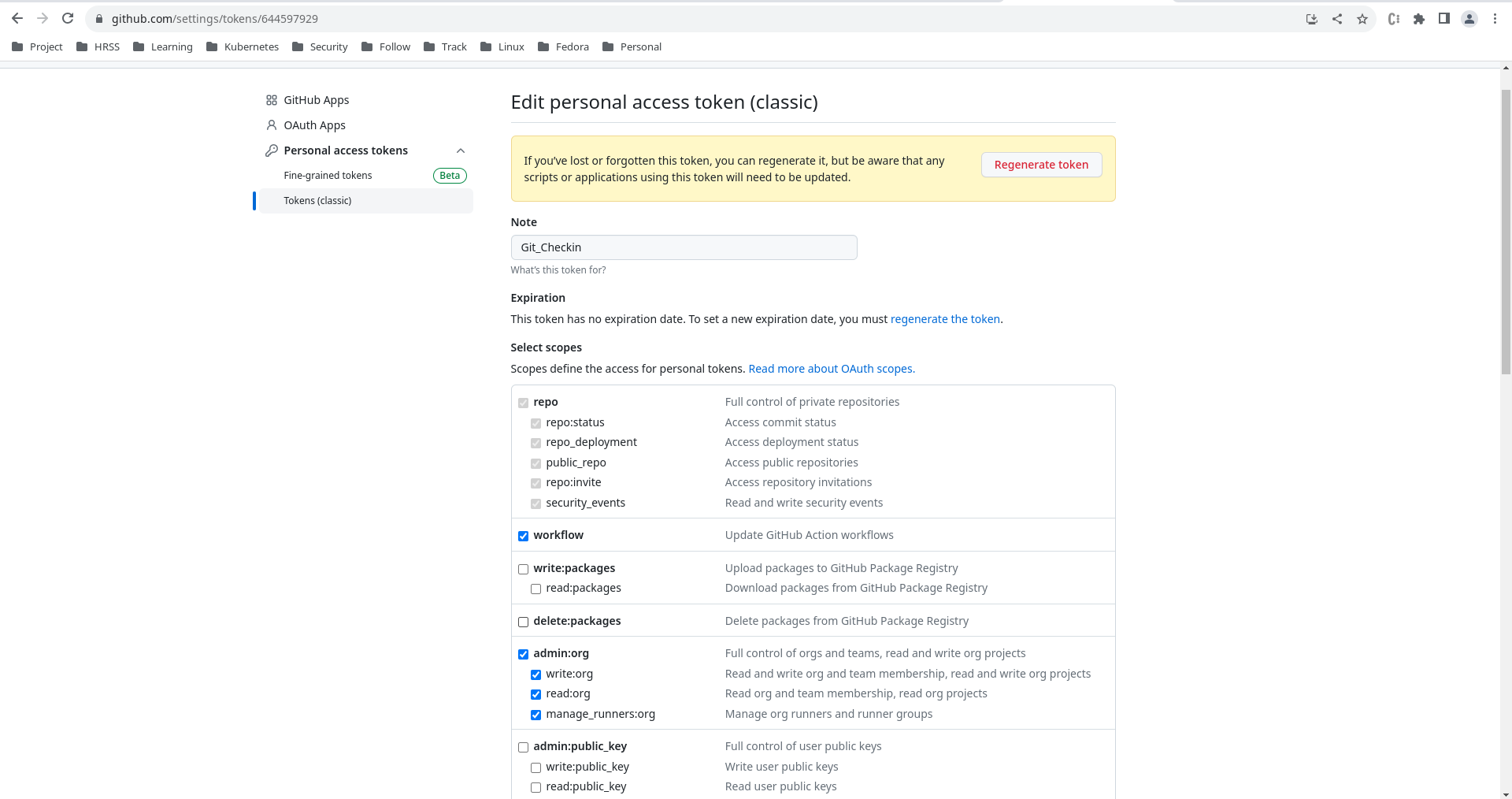Enable the write:packages scope checkbox
Screen dimensions: 1512x799
(x=523, y=569)
